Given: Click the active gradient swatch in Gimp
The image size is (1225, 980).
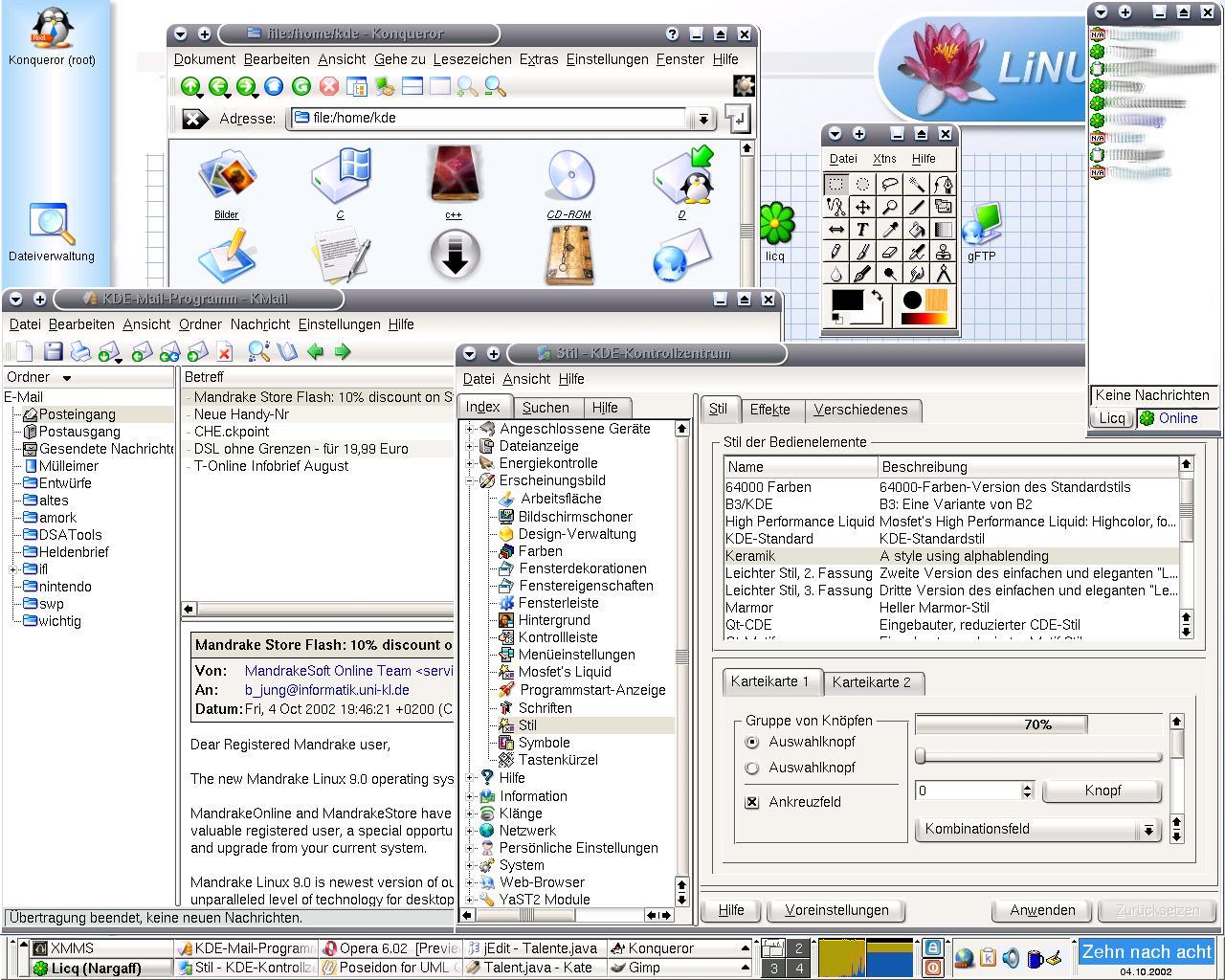Looking at the screenshot, I should pos(924,319).
